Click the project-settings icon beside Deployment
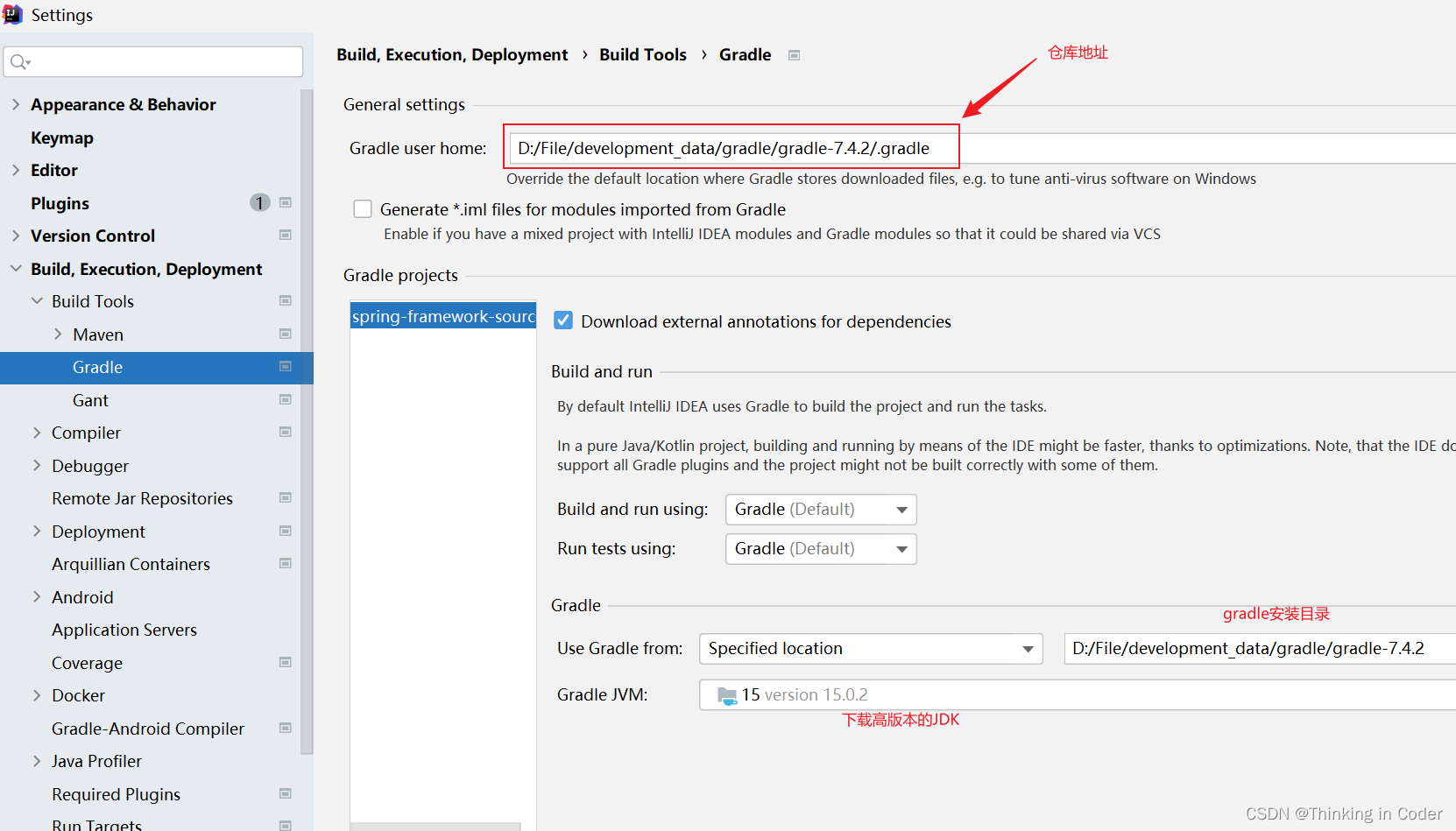 point(285,531)
